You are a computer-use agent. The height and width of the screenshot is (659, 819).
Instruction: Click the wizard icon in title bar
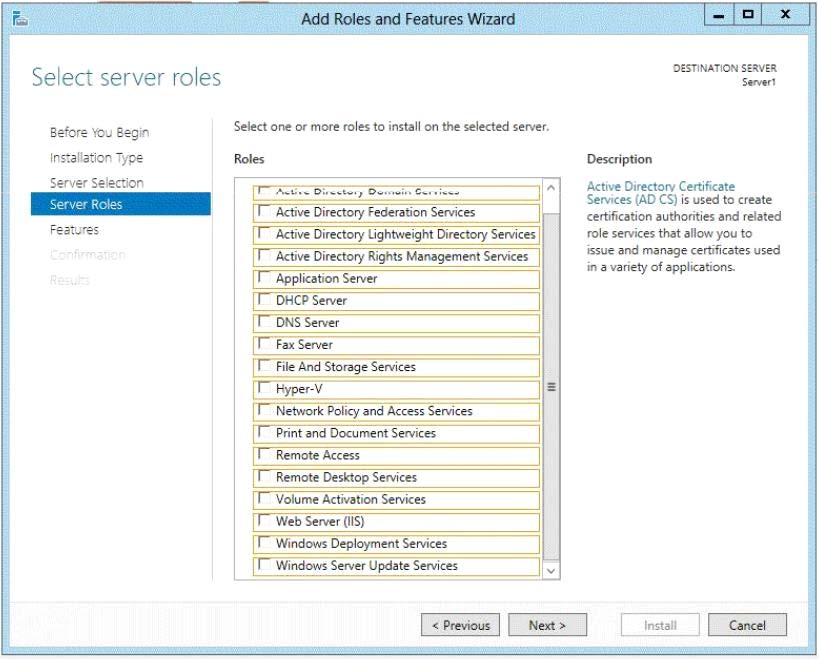(x=19, y=18)
